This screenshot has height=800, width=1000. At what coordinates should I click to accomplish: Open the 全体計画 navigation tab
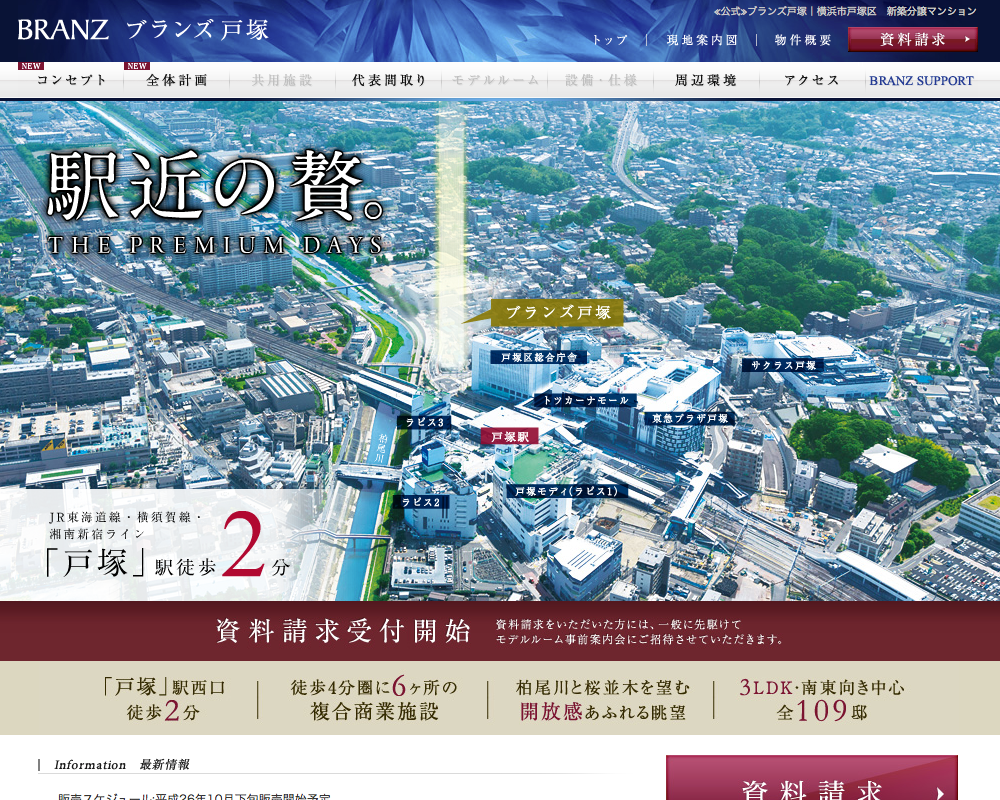177,81
